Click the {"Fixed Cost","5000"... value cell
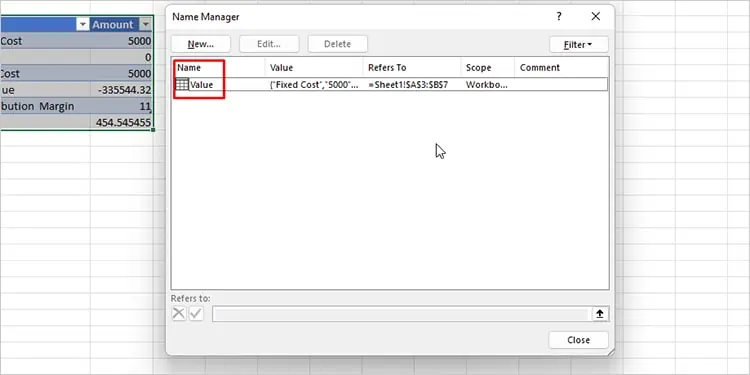750x375 pixels. pos(314,85)
